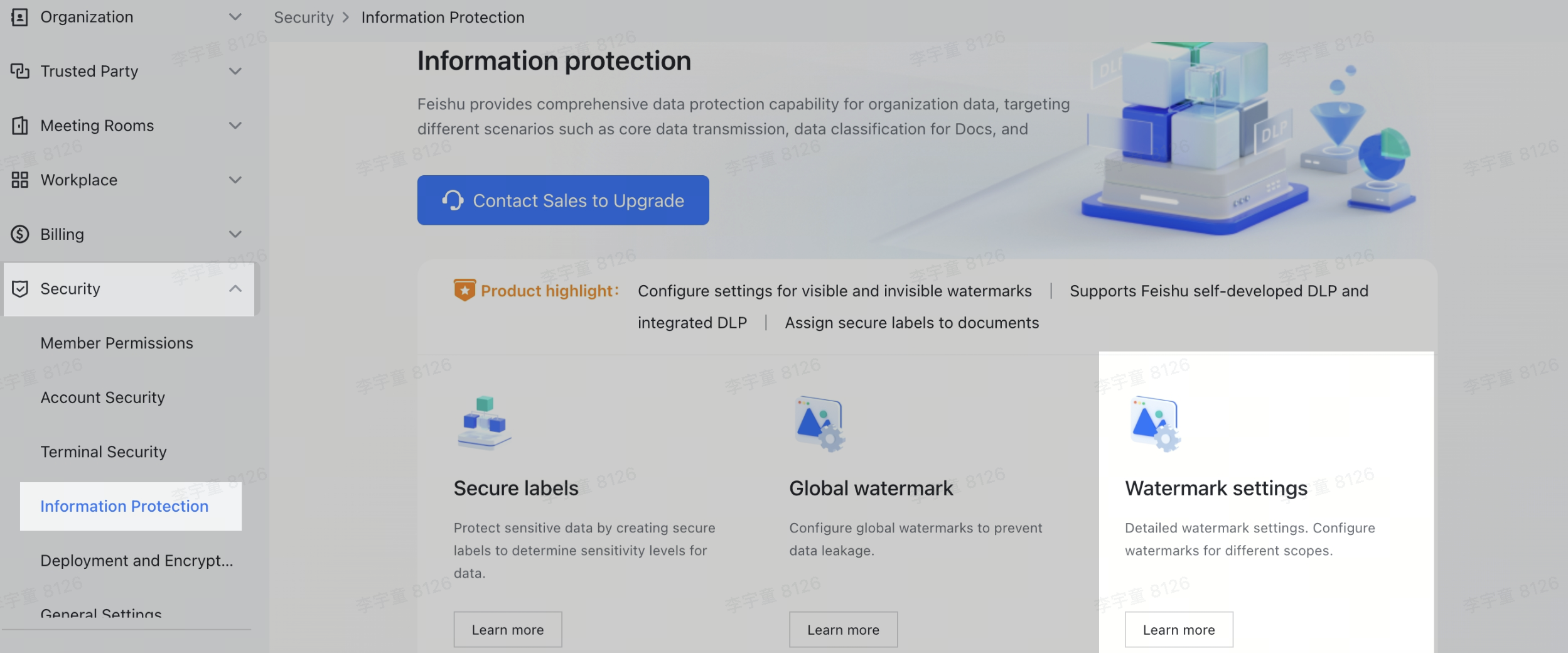This screenshot has width=1568, height=653.
Task: Click the Security shield icon
Action: 19,289
